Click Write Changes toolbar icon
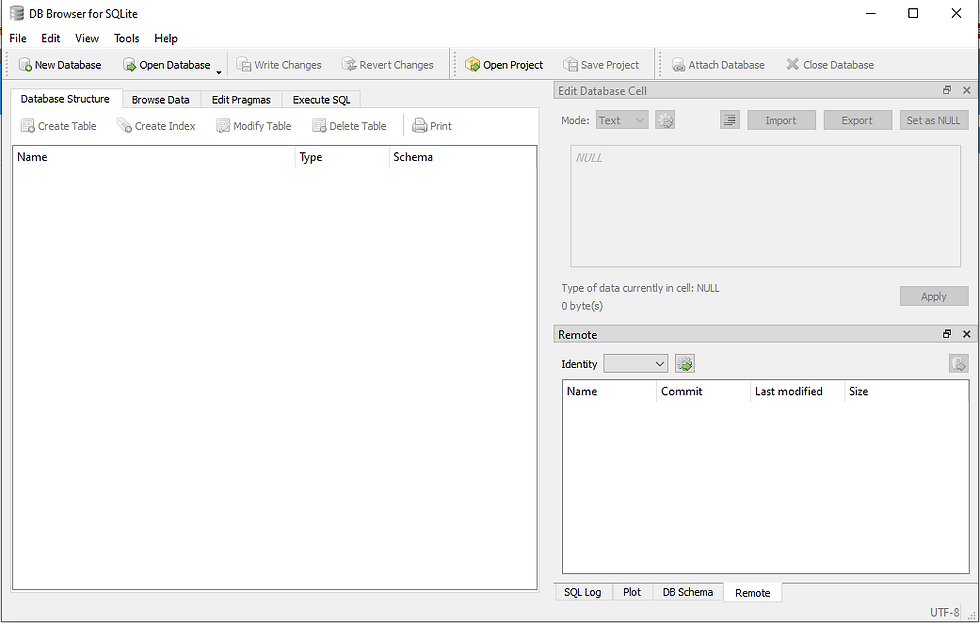Image resolution: width=980 pixels, height=623 pixels. coord(244,65)
